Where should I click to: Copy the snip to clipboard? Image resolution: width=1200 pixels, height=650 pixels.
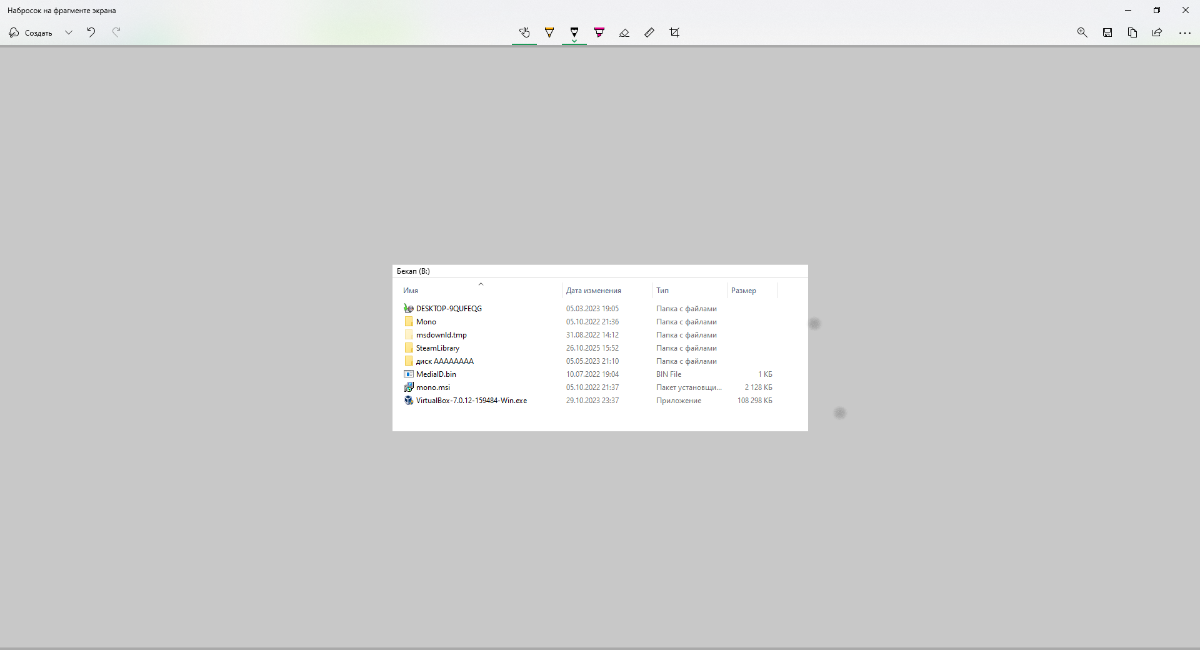click(x=1132, y=32)
